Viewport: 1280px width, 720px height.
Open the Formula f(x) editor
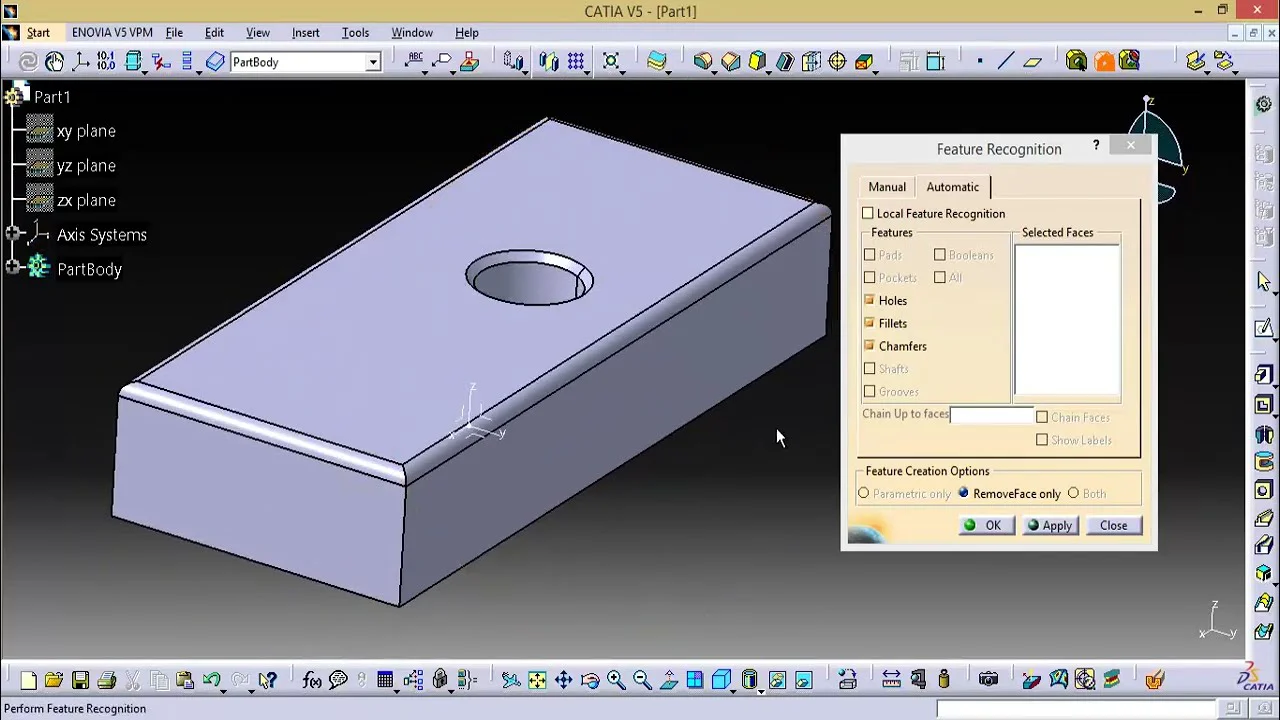click(x=312, y=681)
